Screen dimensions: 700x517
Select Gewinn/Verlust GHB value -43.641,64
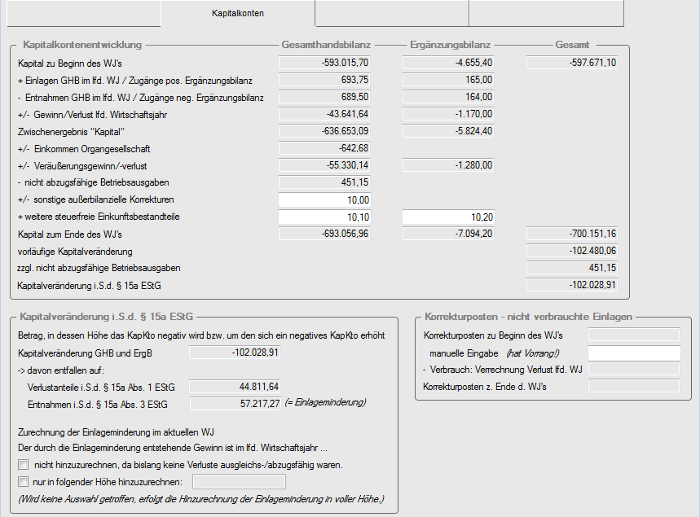point(325,114)
